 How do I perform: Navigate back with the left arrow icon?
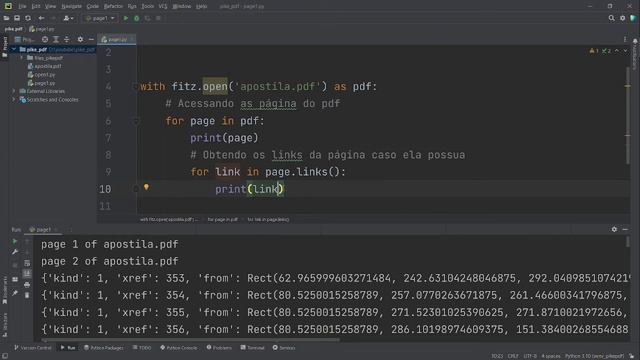(x=41, y=18)
